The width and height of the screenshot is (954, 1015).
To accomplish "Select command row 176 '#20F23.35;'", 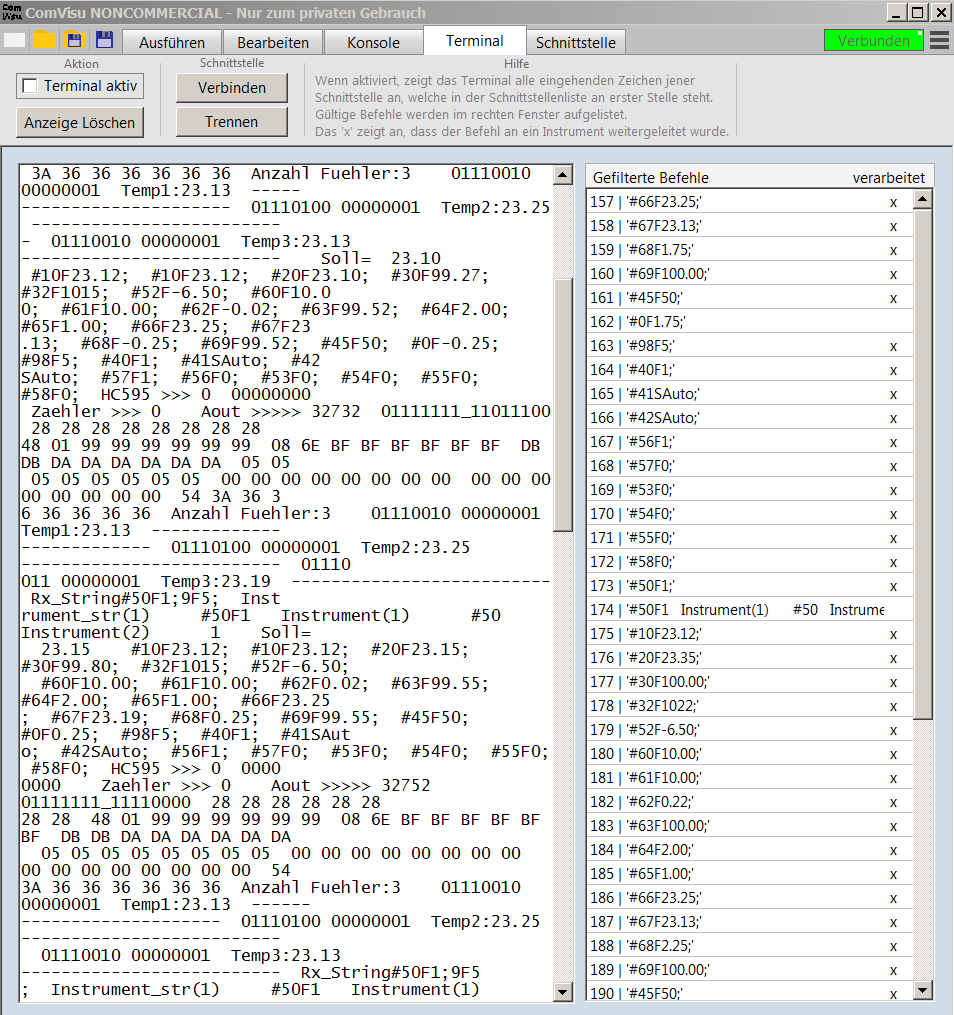I will click(749, 658).
